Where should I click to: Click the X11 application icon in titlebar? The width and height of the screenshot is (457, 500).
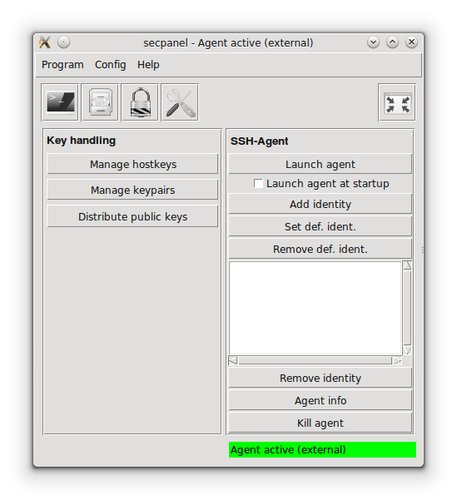coord(45,42)
